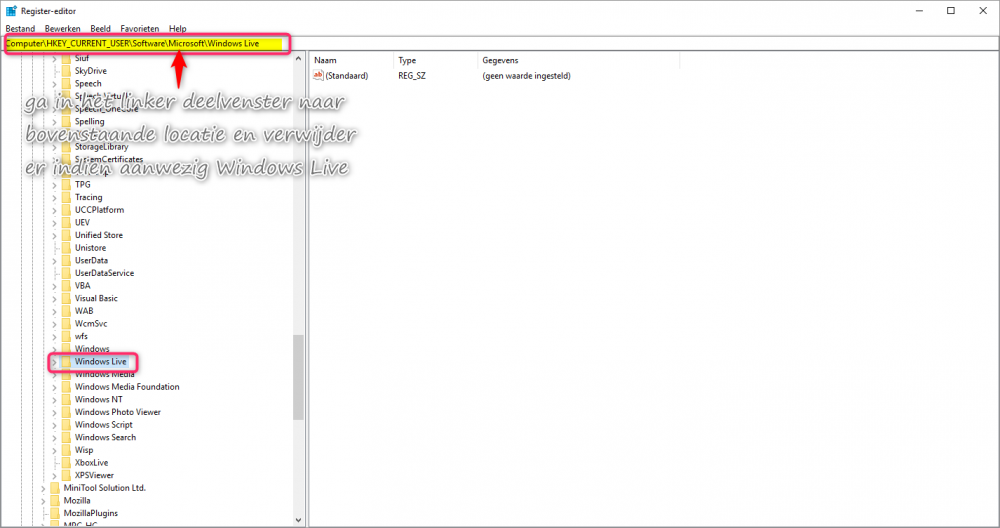Image resolution: width=1000 pixels, height=528 pixels.
Task: Click the tree pane scroll down arrow
Action: click(298, 520)
